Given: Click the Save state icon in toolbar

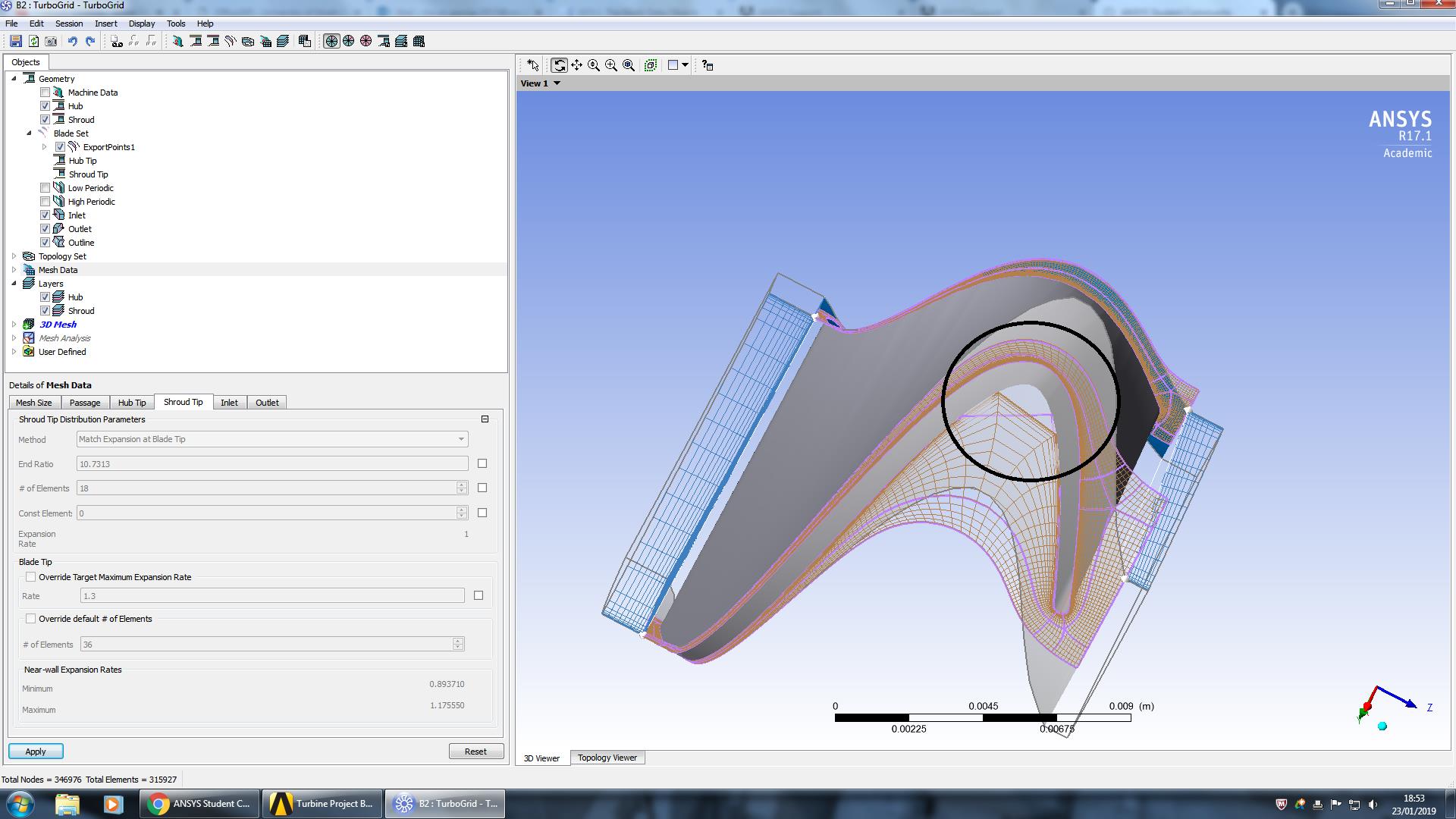Looking at the screenshot, I should 15,41.
